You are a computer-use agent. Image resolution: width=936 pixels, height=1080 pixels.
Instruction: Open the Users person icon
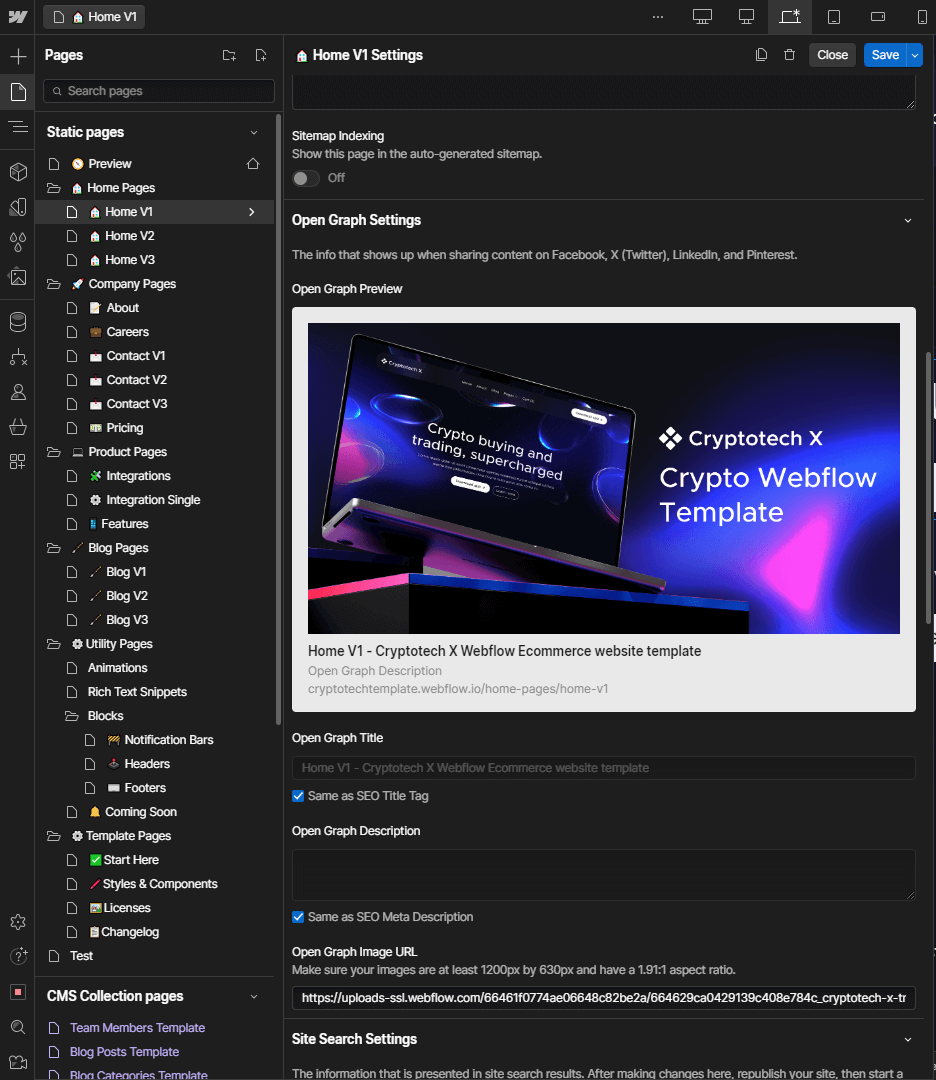[x=18, y=392]
